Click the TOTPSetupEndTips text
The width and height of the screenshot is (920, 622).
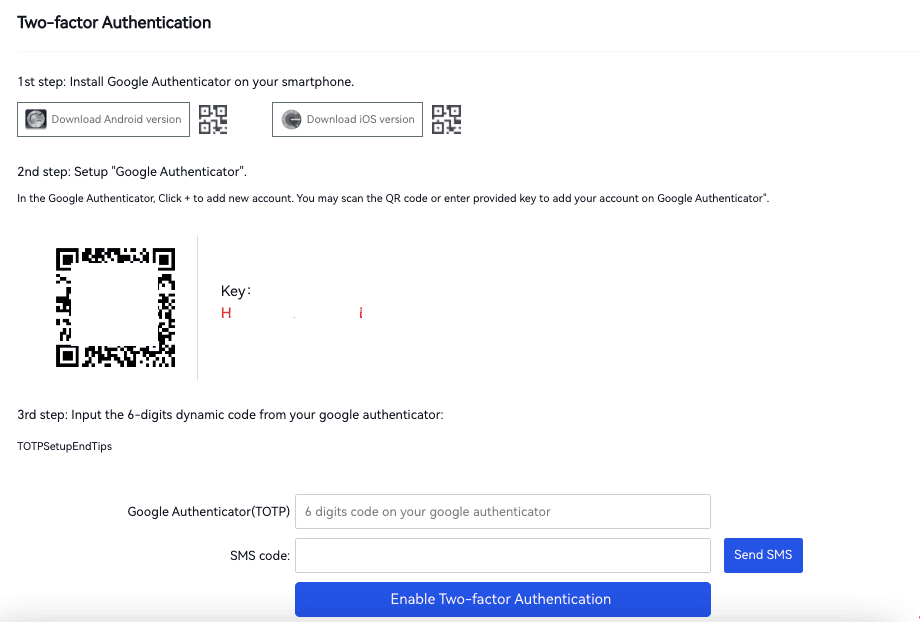pyautogui.click(x=64, y=446)
